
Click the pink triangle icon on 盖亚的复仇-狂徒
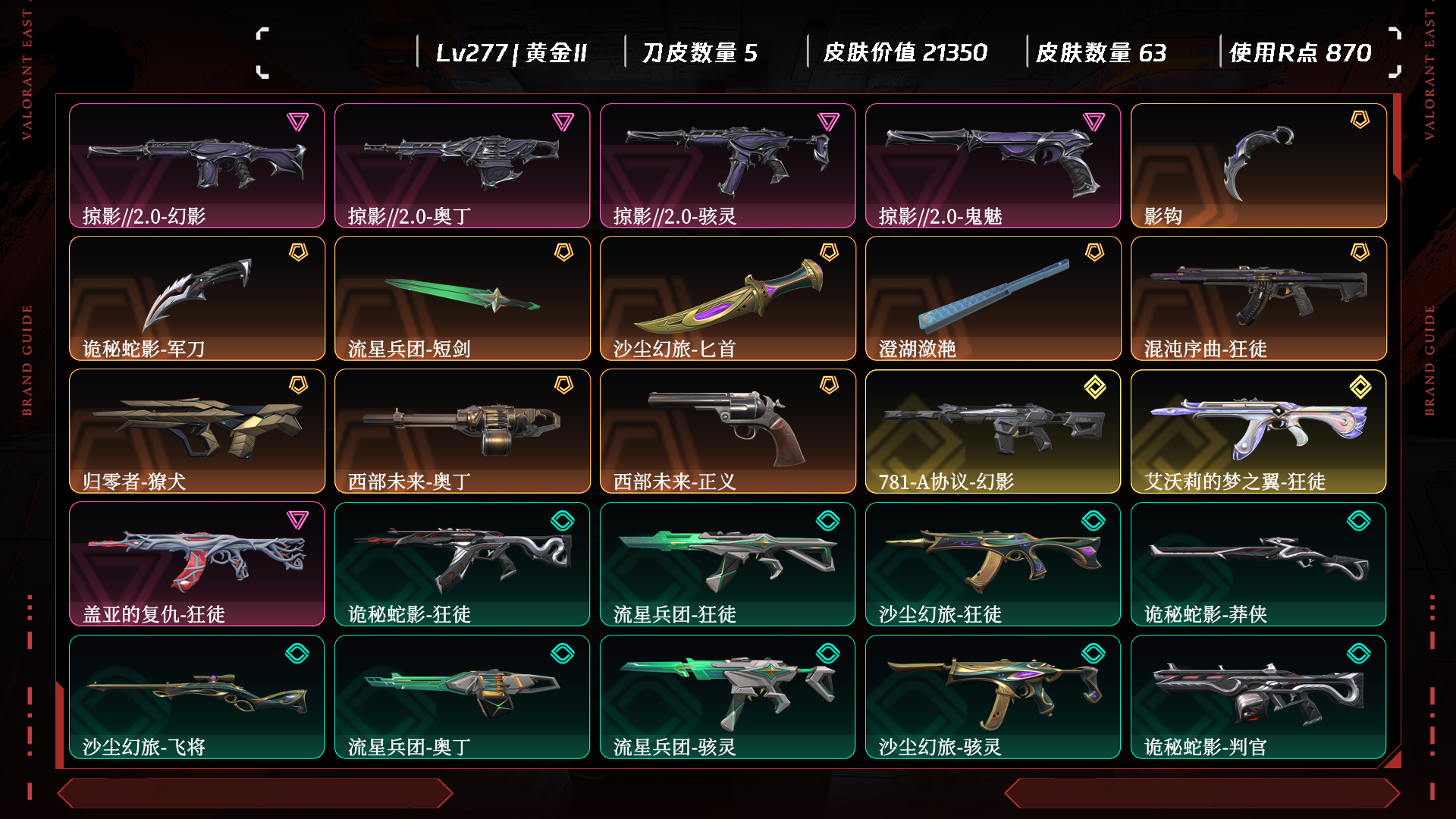tap(297, 519)
